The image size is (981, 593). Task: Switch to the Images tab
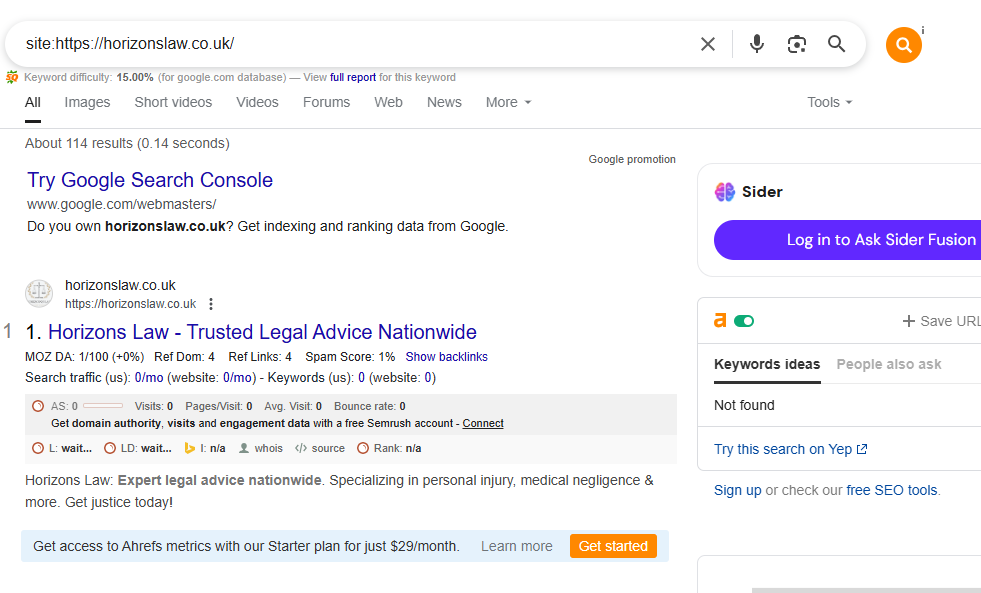click(87, 102)
